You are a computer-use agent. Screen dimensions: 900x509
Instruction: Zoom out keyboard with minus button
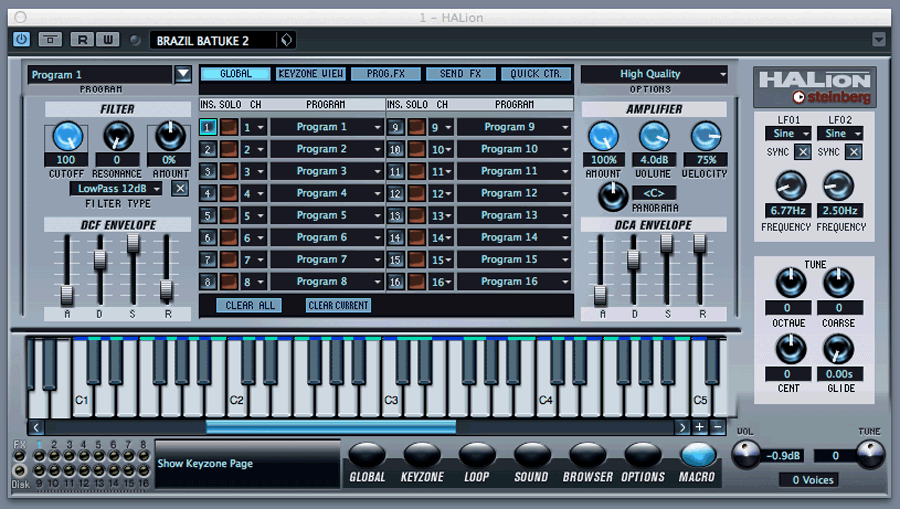pyautogui.click(x=717, y=427)
